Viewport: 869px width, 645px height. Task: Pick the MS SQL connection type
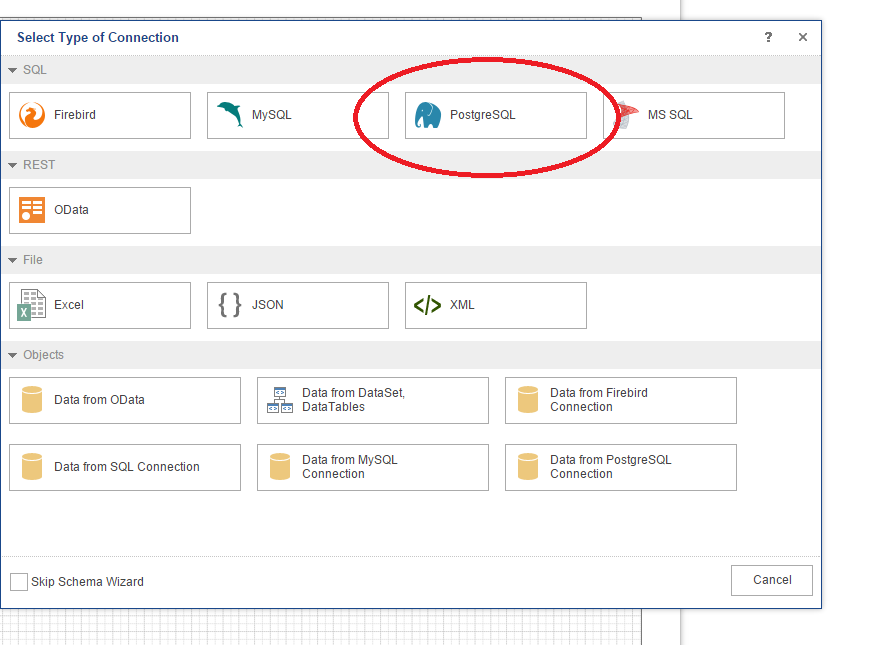click(694, 115)
